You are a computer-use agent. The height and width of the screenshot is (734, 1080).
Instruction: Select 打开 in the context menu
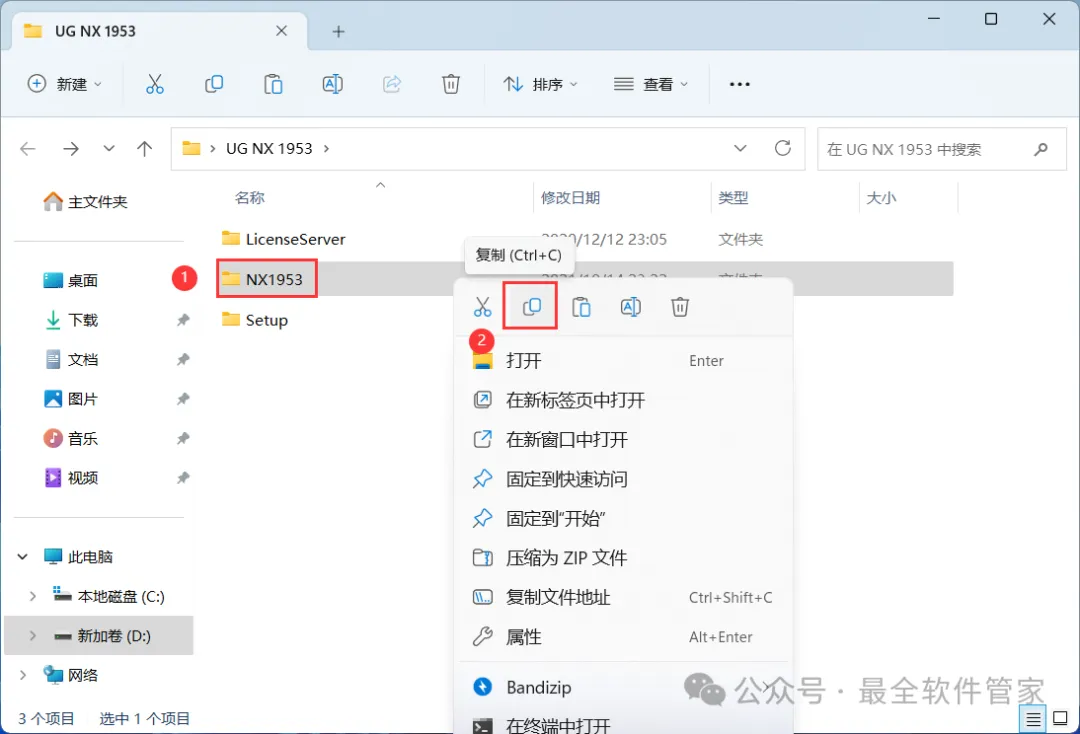point(623,360)
